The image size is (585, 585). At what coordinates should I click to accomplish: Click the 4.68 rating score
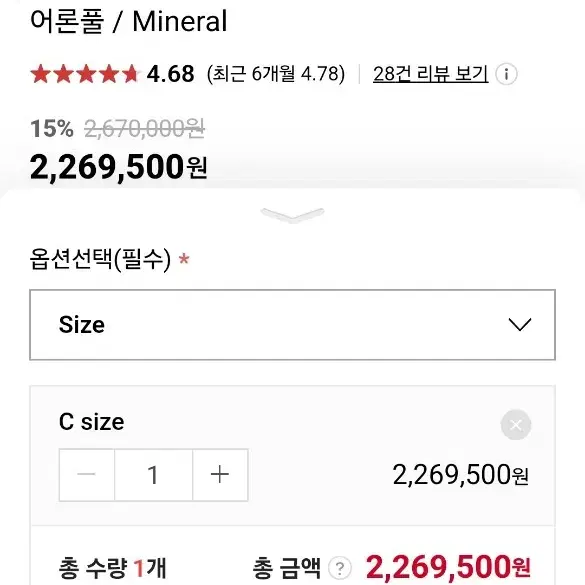tap(171, 74)
